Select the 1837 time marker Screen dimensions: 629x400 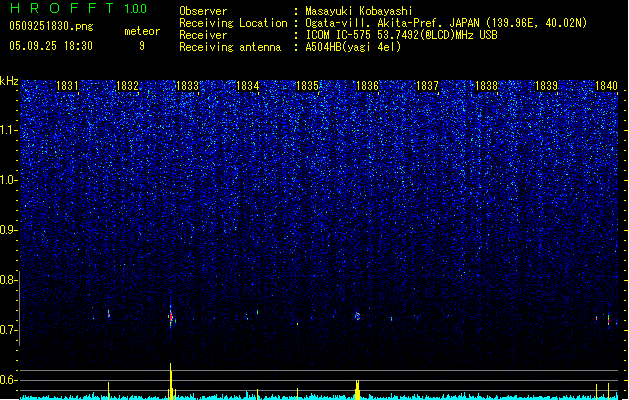click(427, 85)
